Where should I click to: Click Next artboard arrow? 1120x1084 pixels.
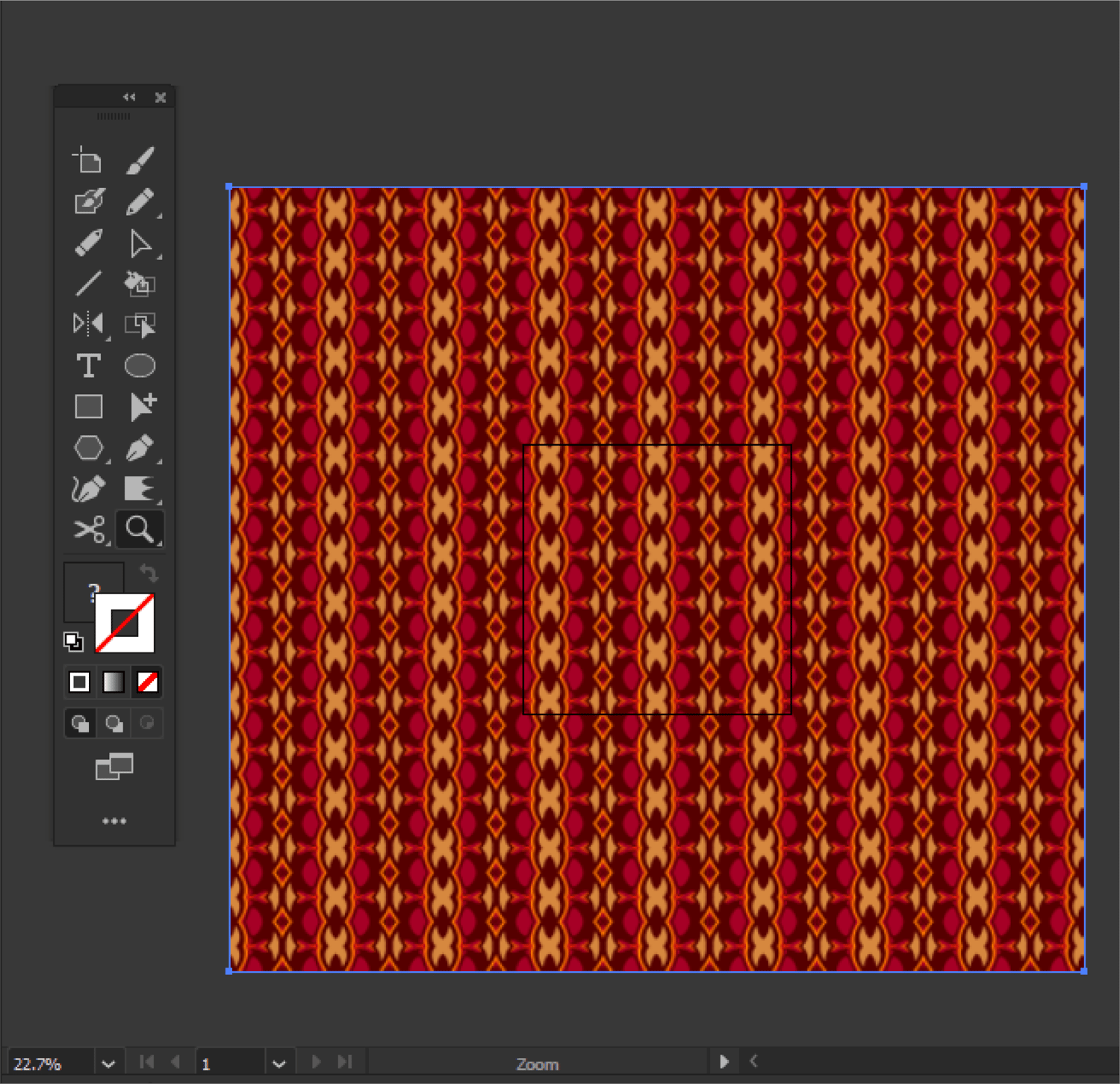(316, 1061)
